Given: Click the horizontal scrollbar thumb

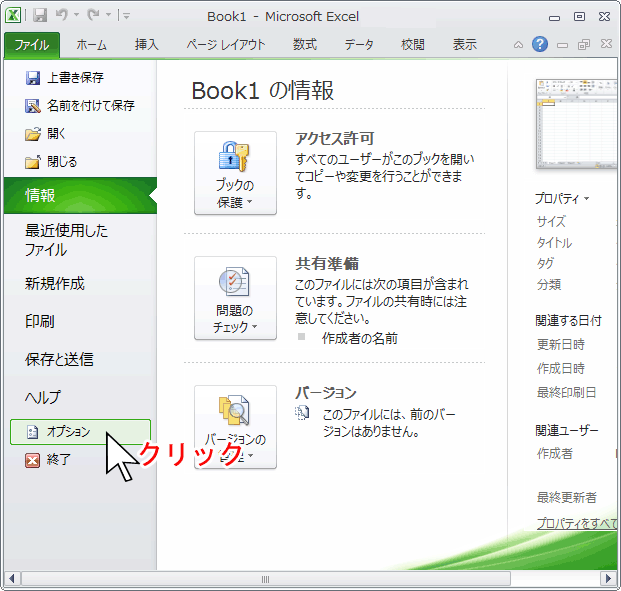Looking at the screenshot, I should 266,579.
